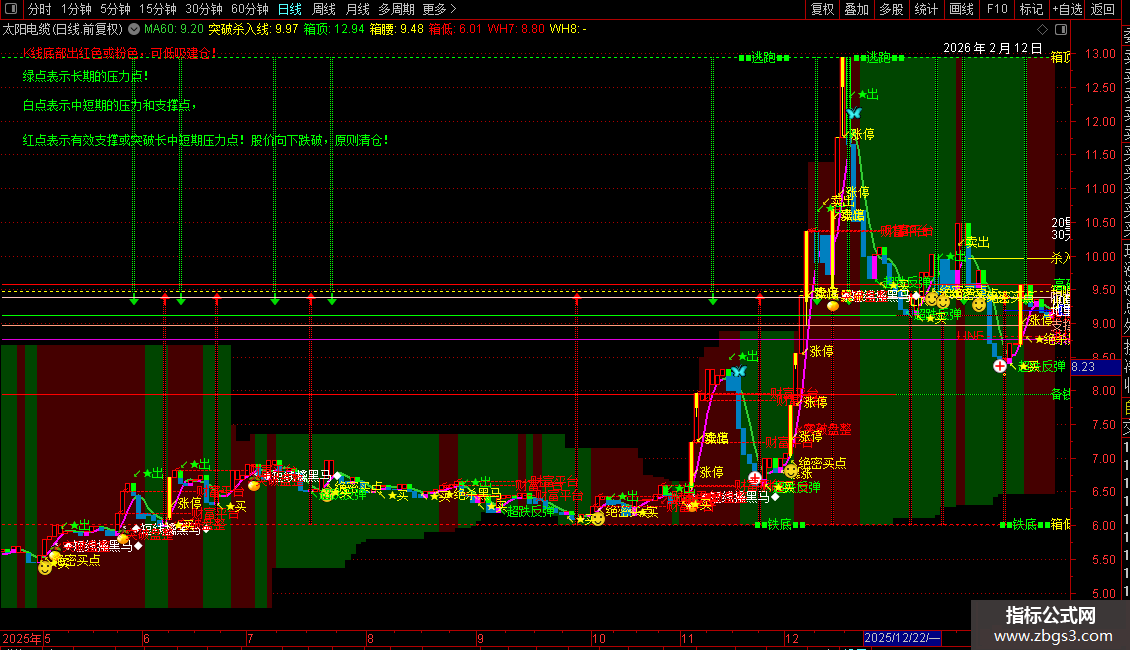Switch to 周线 weekly chart
This screenshot has height=650, width=1130.
[x=324, y=9]
